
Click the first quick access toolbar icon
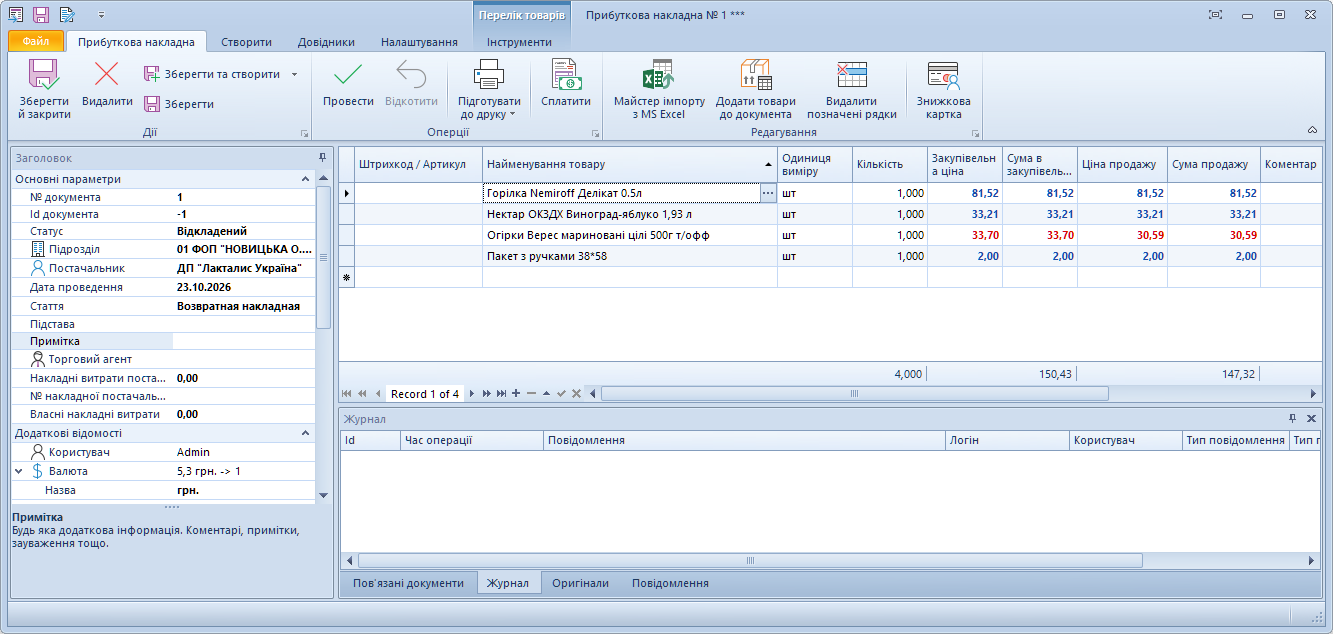coord(16,15)
